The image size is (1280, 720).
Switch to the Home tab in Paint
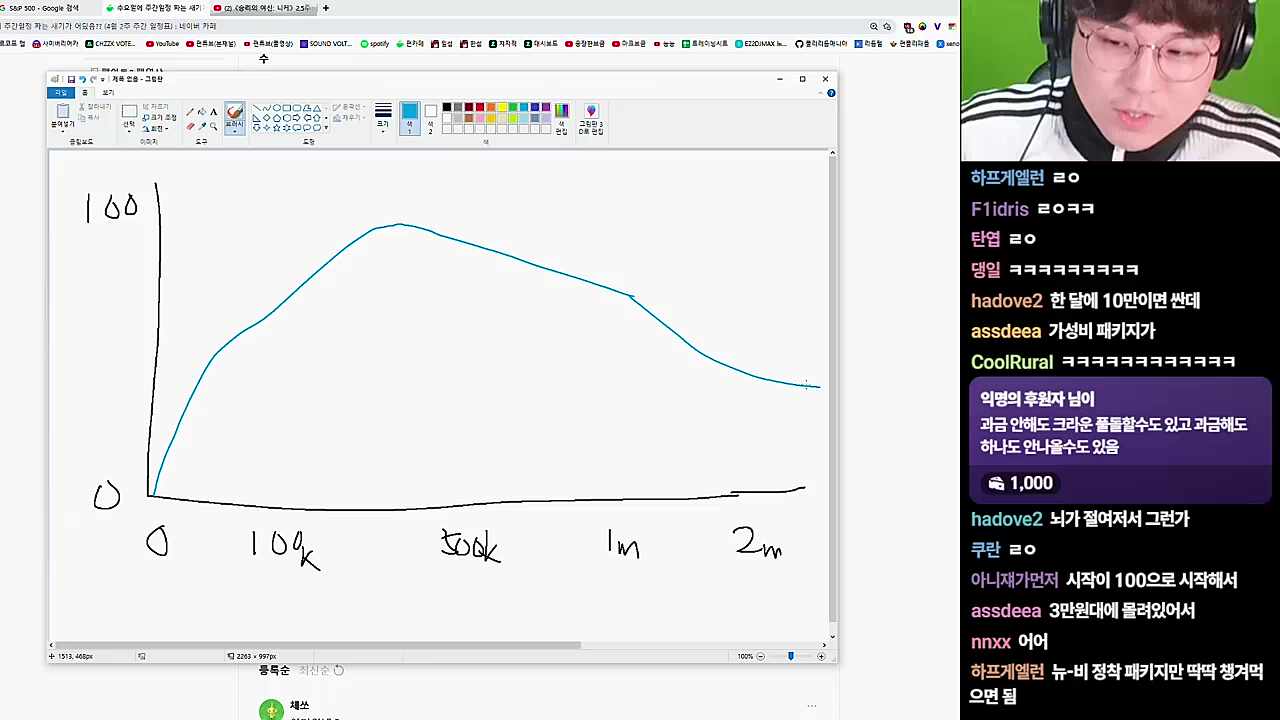point(85,93)
